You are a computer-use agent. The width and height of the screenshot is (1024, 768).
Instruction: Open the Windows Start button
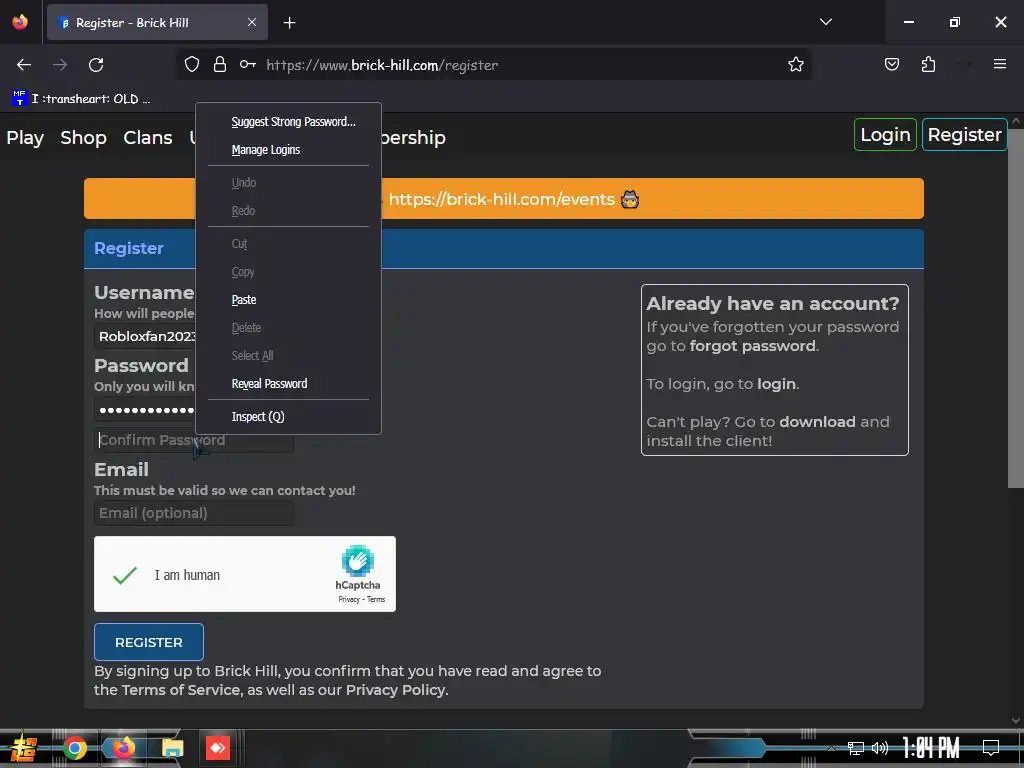[24, 748]
